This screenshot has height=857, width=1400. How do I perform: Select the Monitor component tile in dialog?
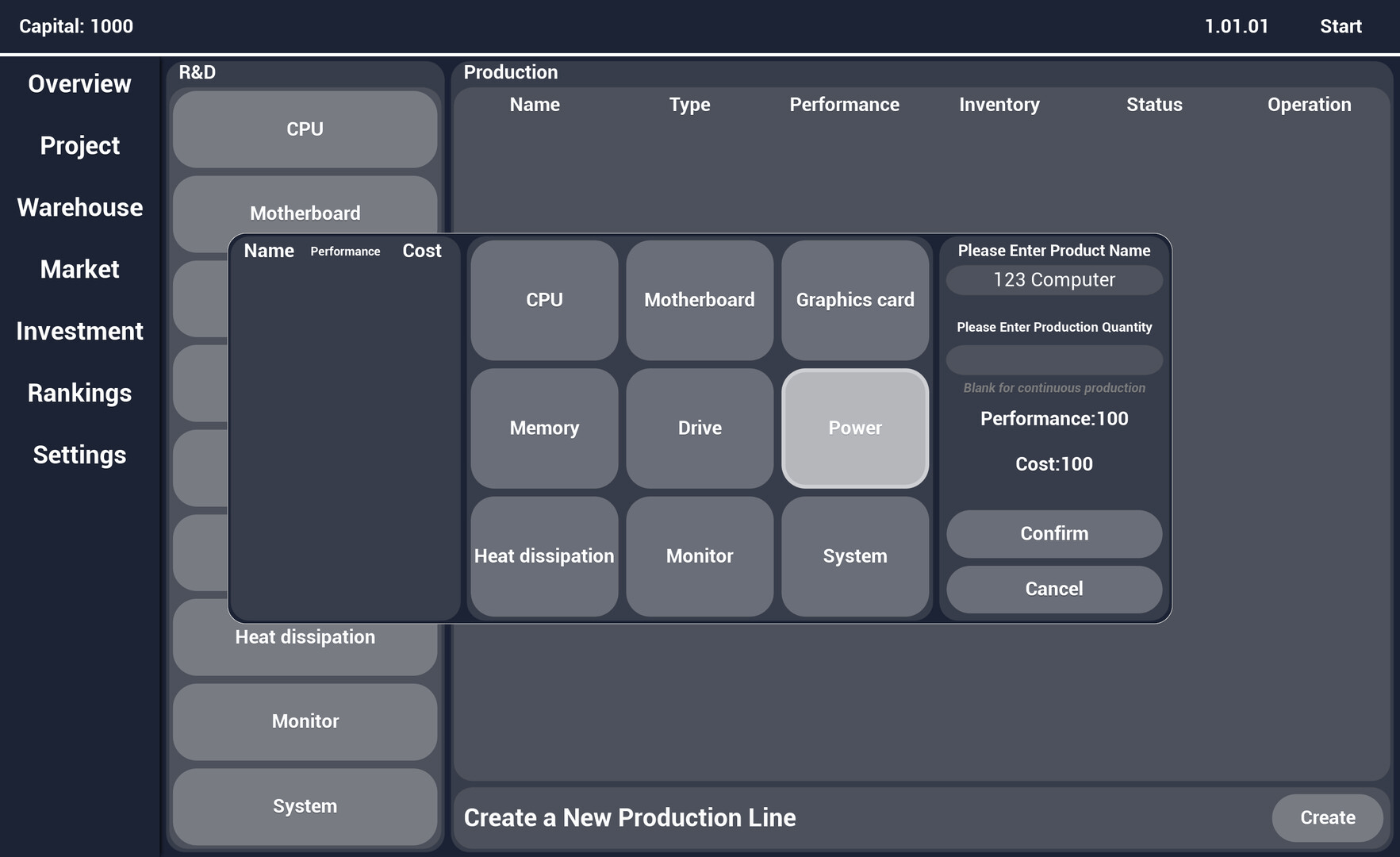pyautogui.click(x=700, y=556)
